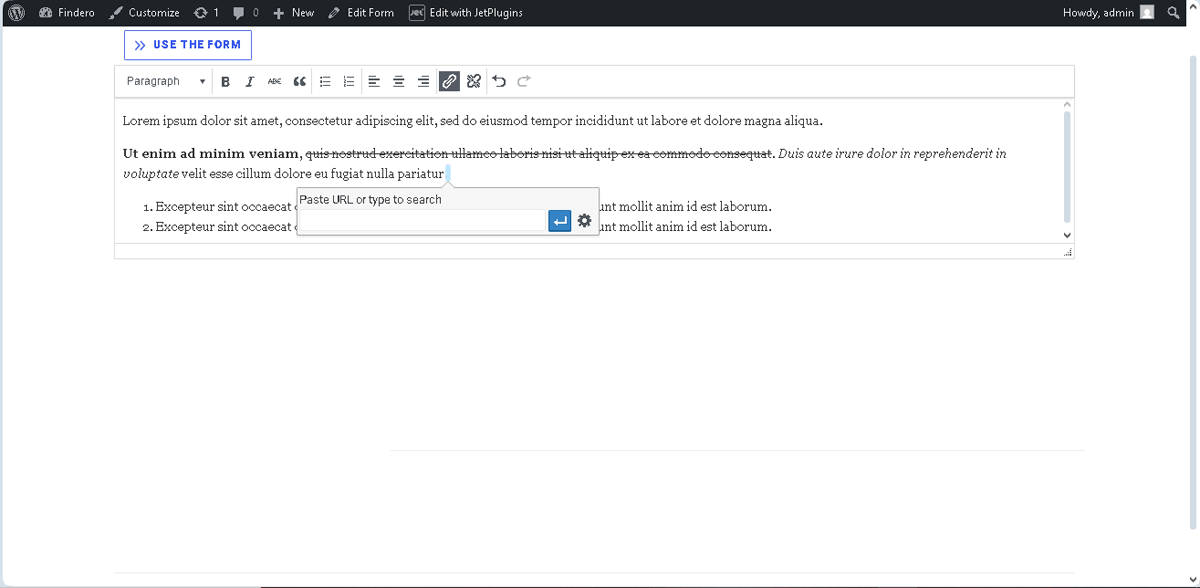Click the USE THE FORM button
The width and height of the screenshot is (1200, 588).
[187, 44]
